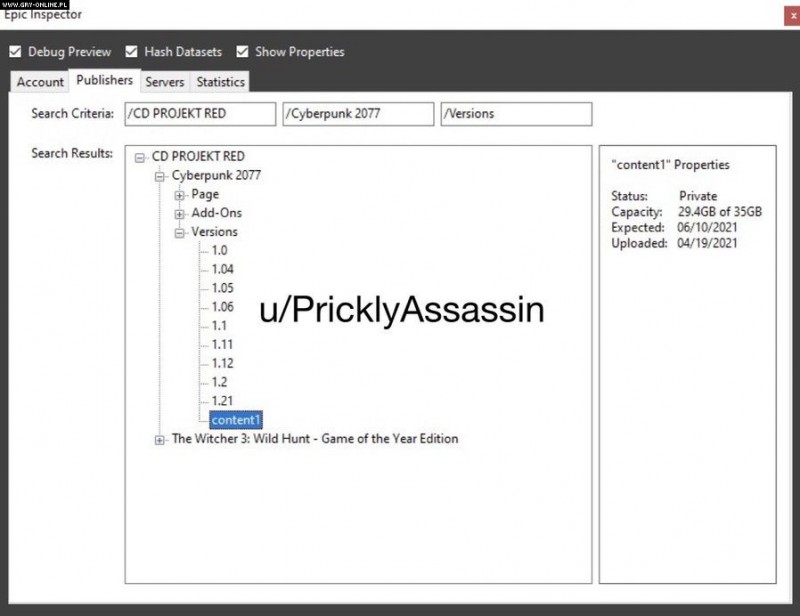Click the /Cyberpunk 2077 search field

[358, 114]
